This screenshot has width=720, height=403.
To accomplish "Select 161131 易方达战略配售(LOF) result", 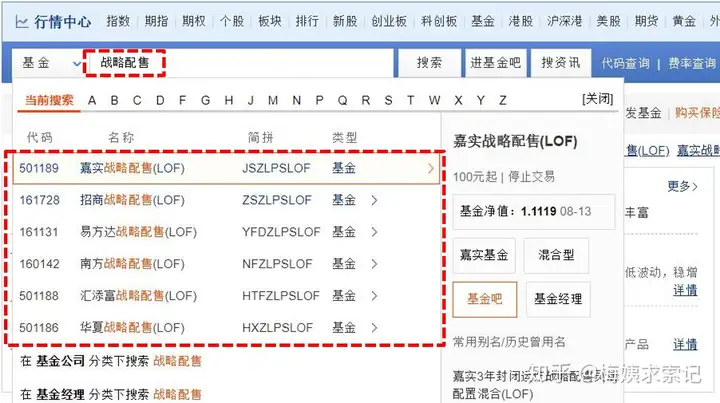I will click(x=226, y=232).
